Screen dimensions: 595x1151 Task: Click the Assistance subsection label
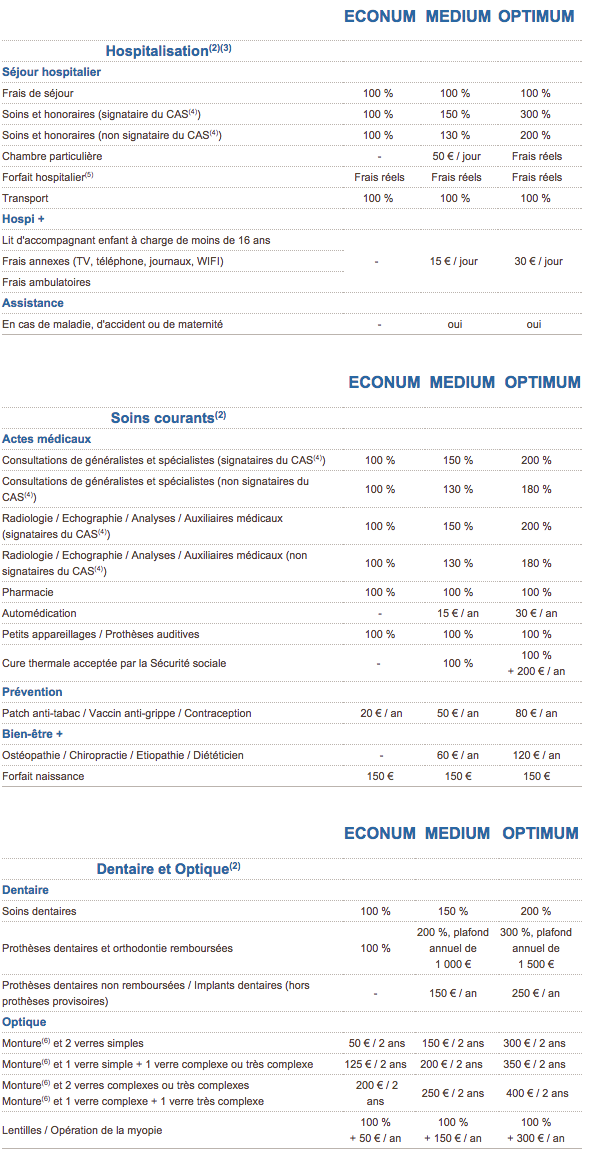pos(33,302)
